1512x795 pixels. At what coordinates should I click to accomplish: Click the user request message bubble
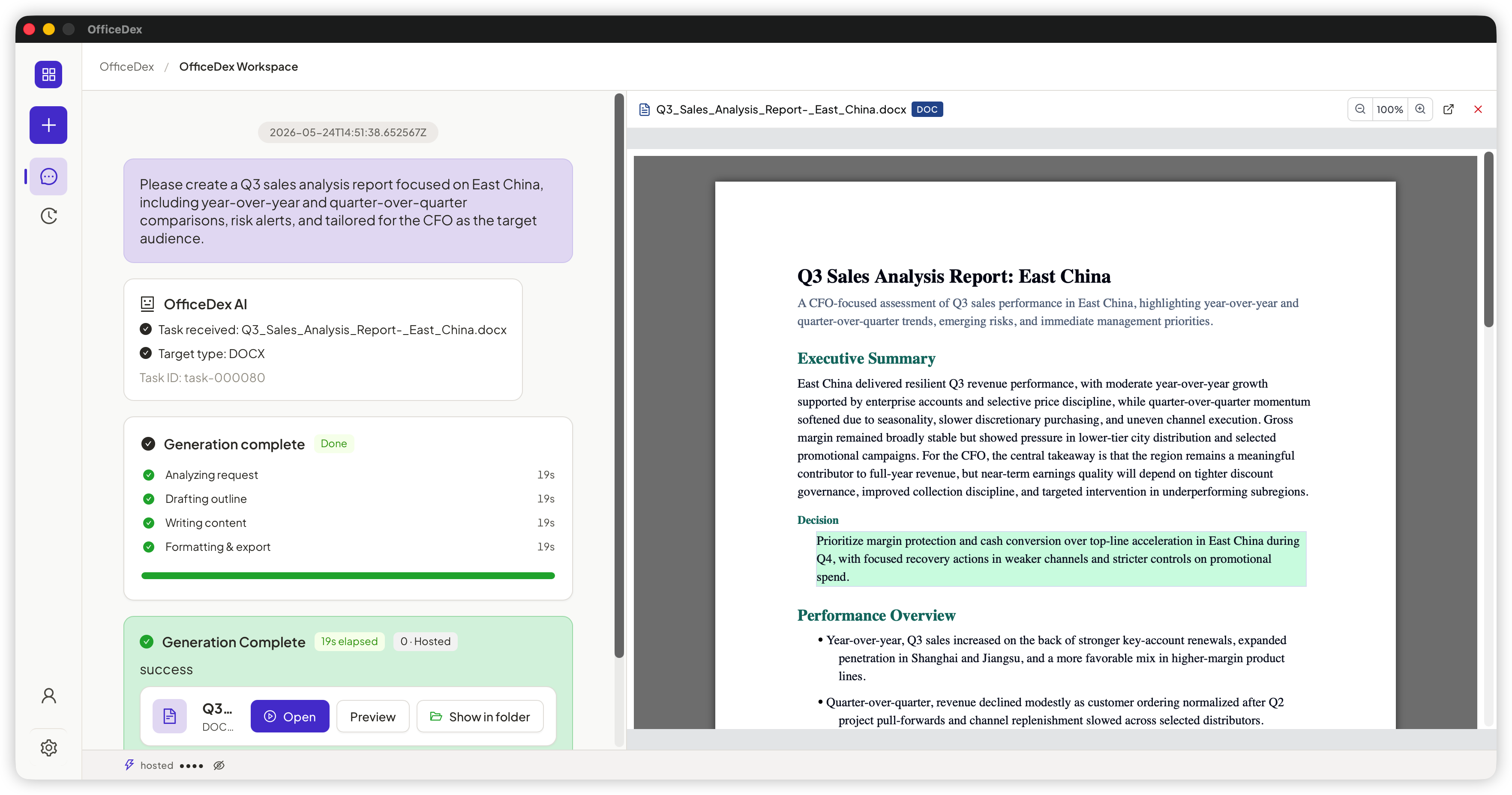pyautogui.click(x=348, y=211)
